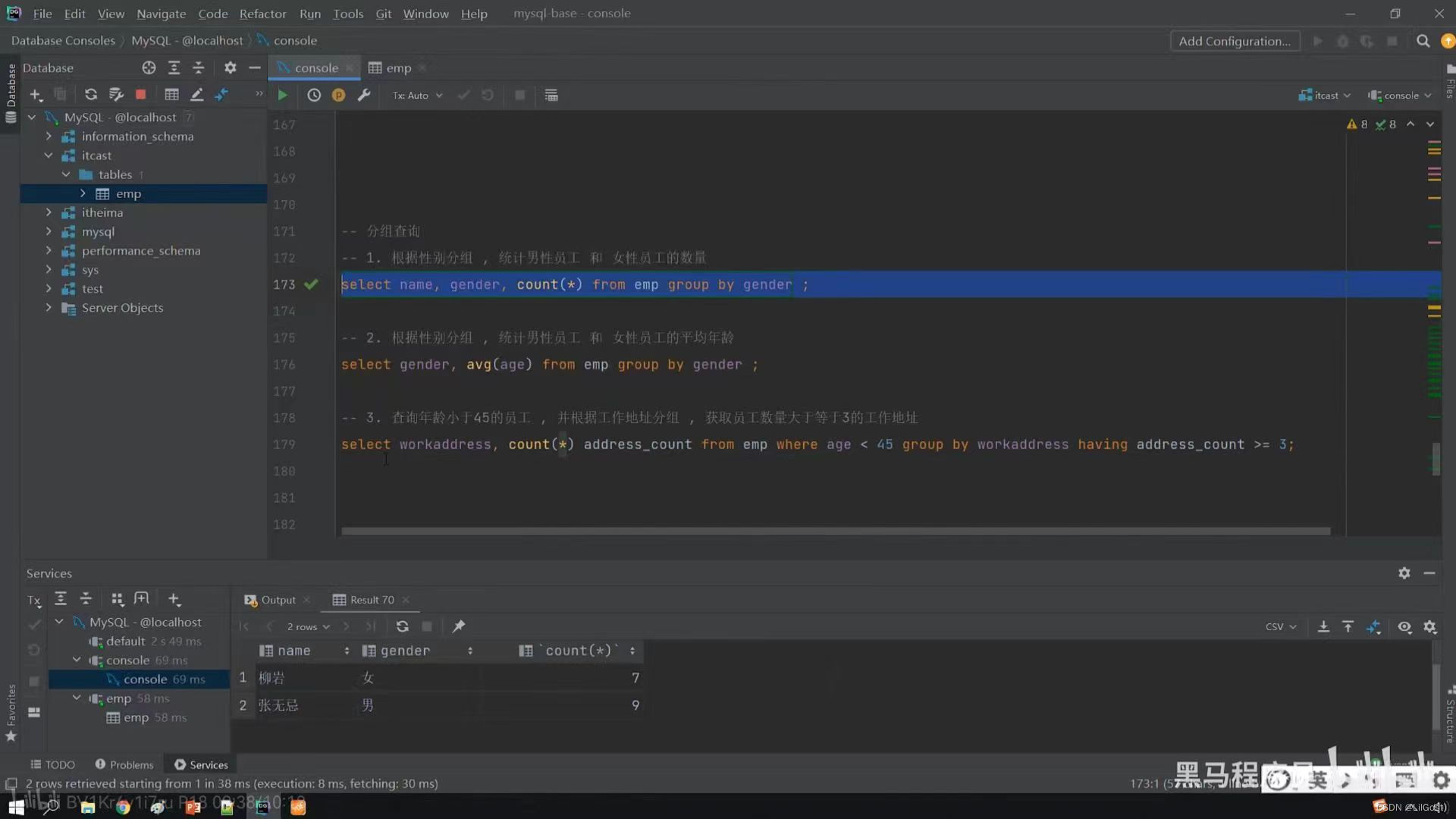The height and width of the screenshot is (819, 1456).
Task: Pin the Result 70 tab
Action: [x=459, y=626]
